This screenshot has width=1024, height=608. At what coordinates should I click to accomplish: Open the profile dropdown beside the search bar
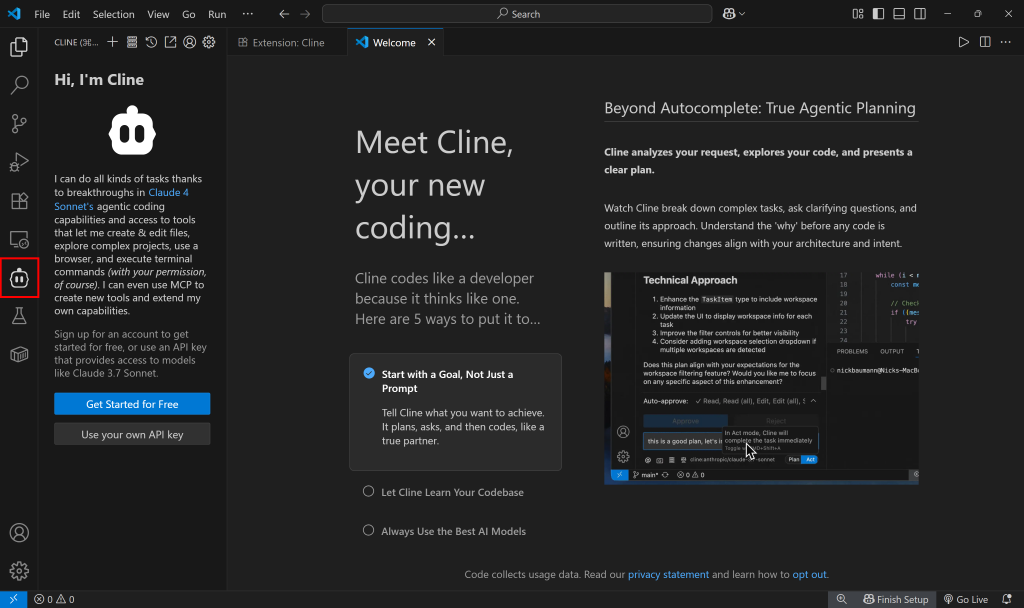[731, 13]
